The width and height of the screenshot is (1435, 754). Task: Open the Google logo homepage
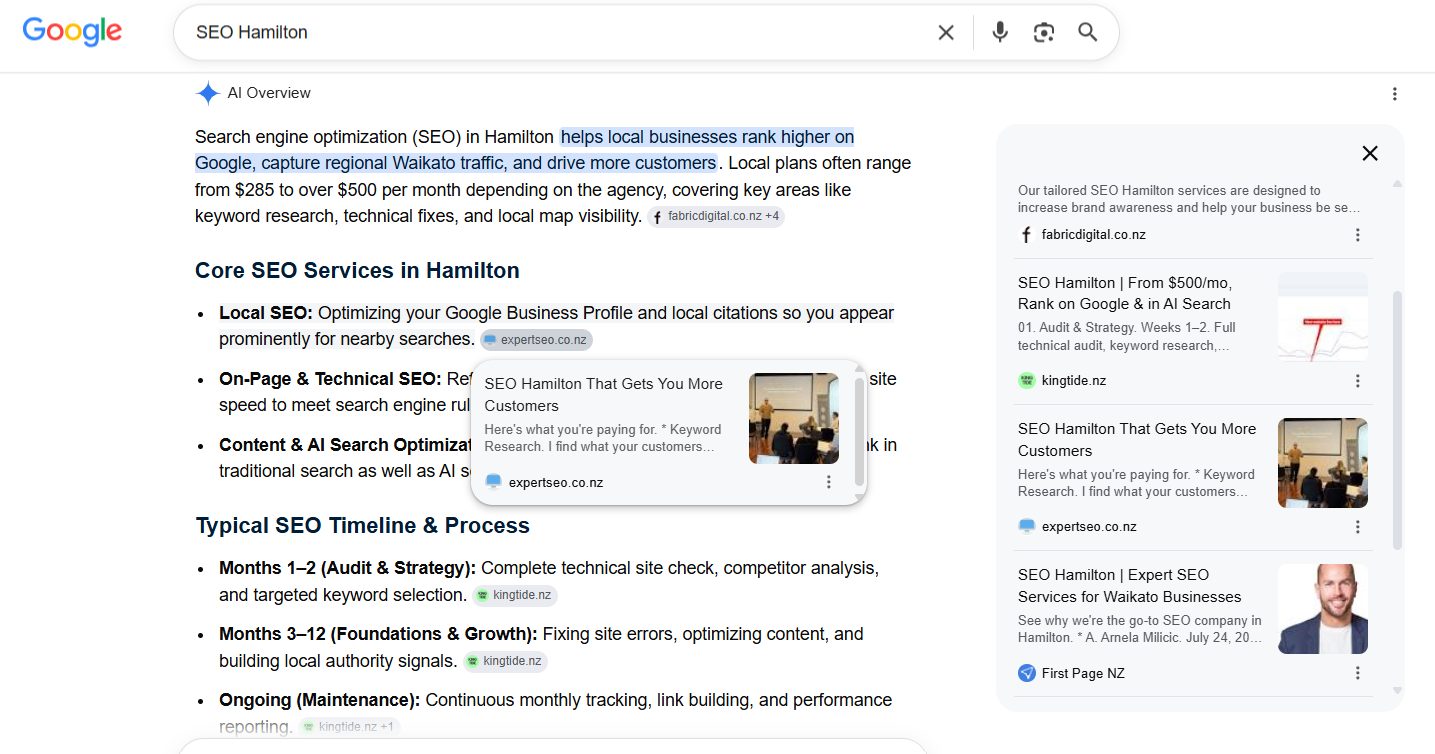72,31
